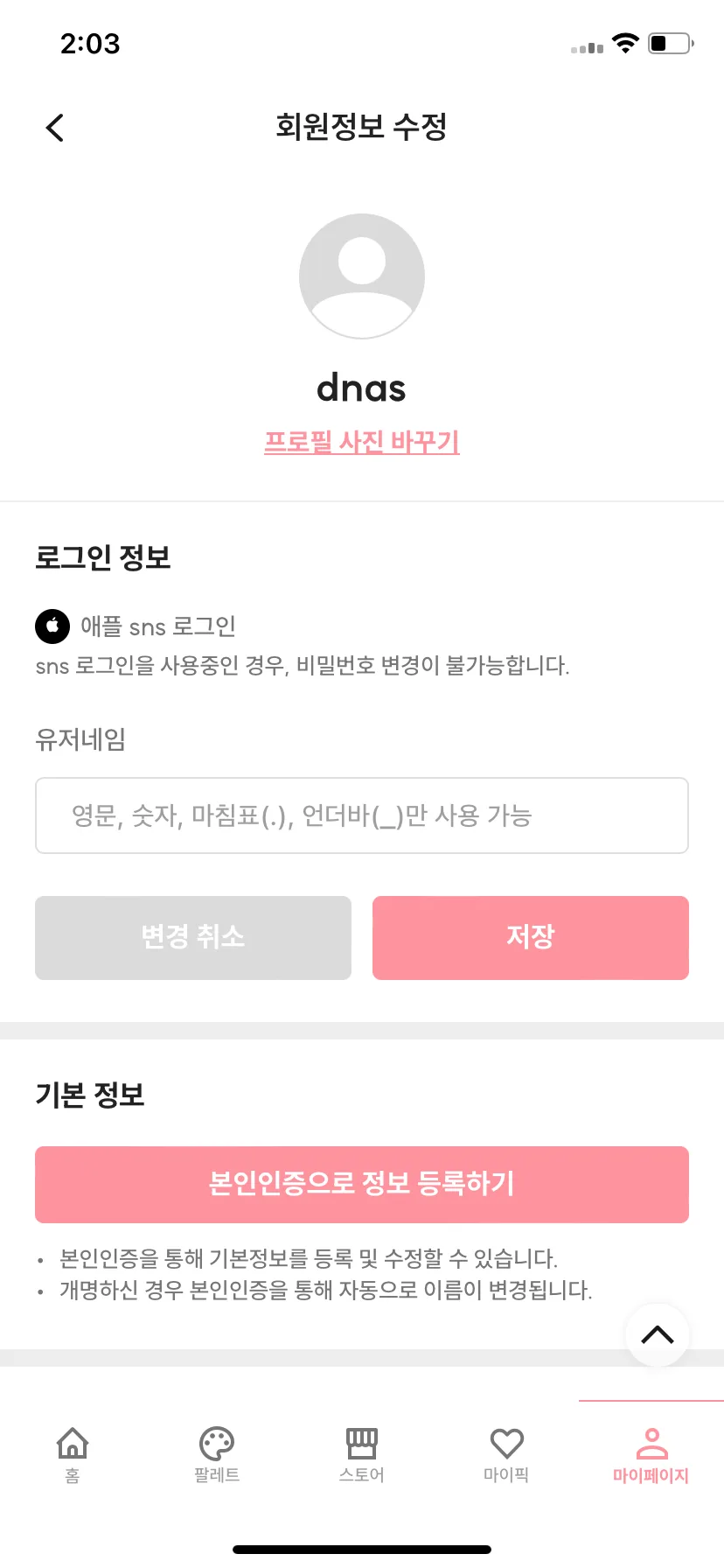Open the 마이페이지 person icon
724x1568 pixels.
click(651, 1443)
